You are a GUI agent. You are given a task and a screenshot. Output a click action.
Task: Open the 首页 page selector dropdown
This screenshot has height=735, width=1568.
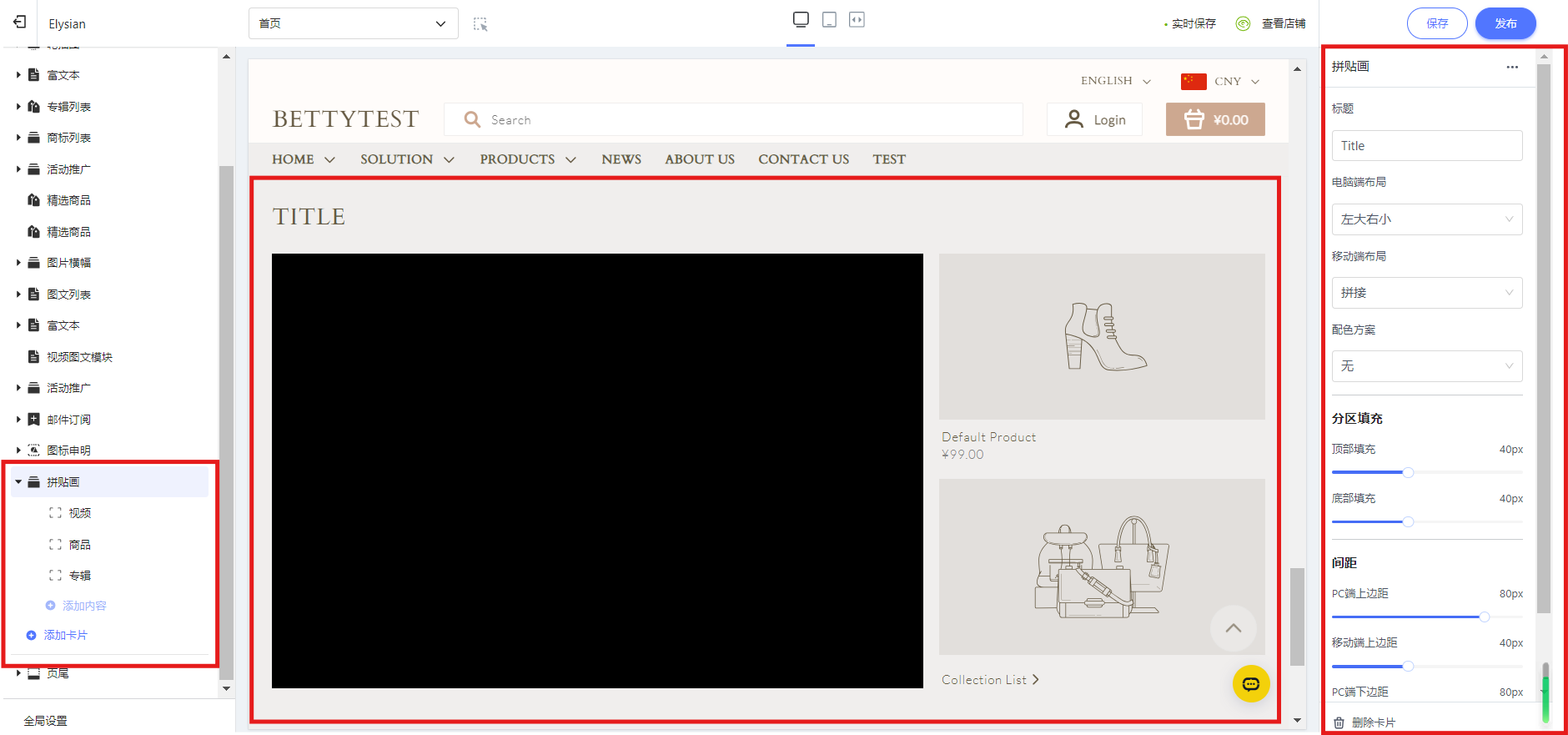click(353, 23)
